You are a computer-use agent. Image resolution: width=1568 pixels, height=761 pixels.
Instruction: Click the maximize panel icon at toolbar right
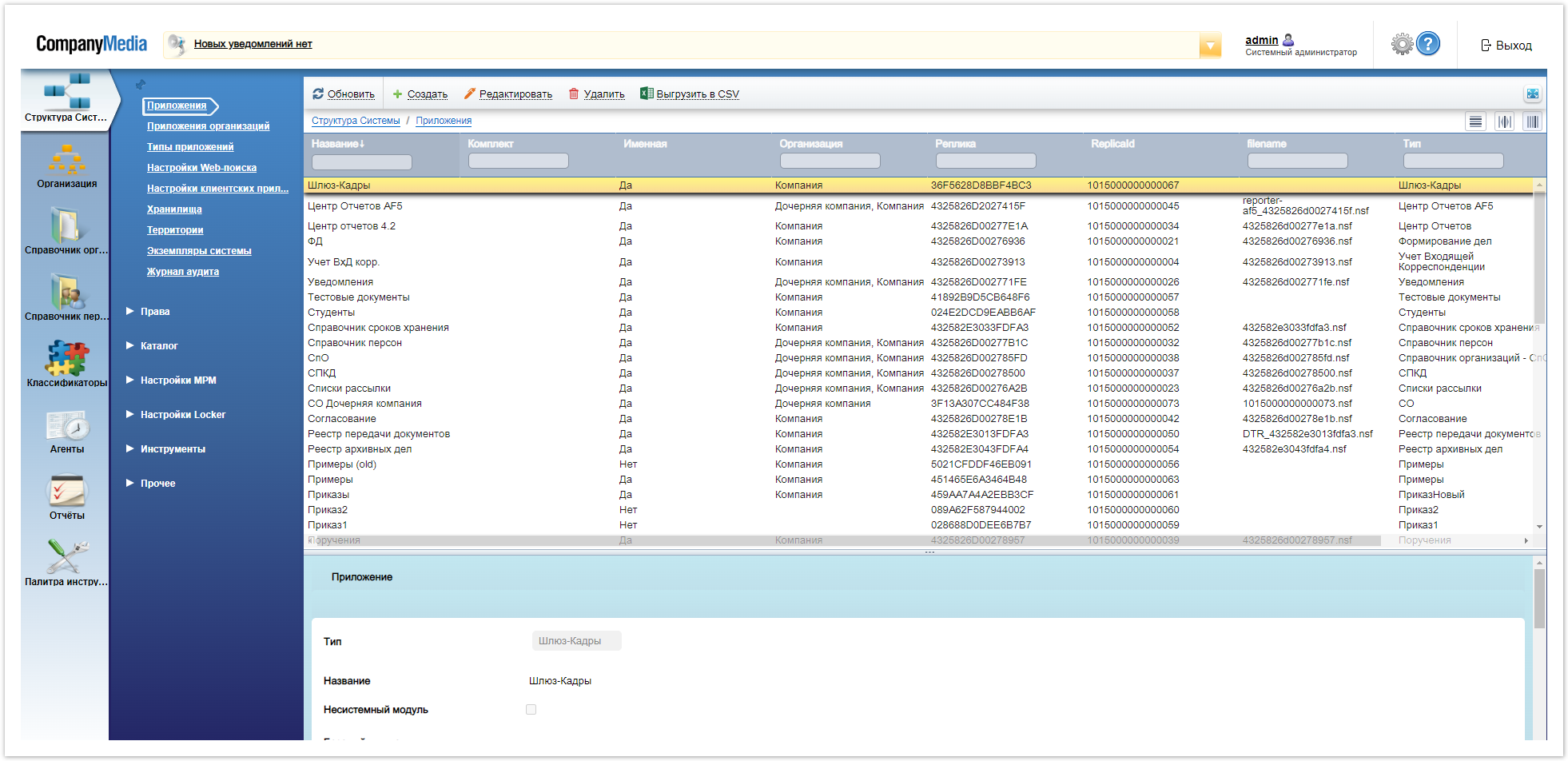pos(1533,94)
